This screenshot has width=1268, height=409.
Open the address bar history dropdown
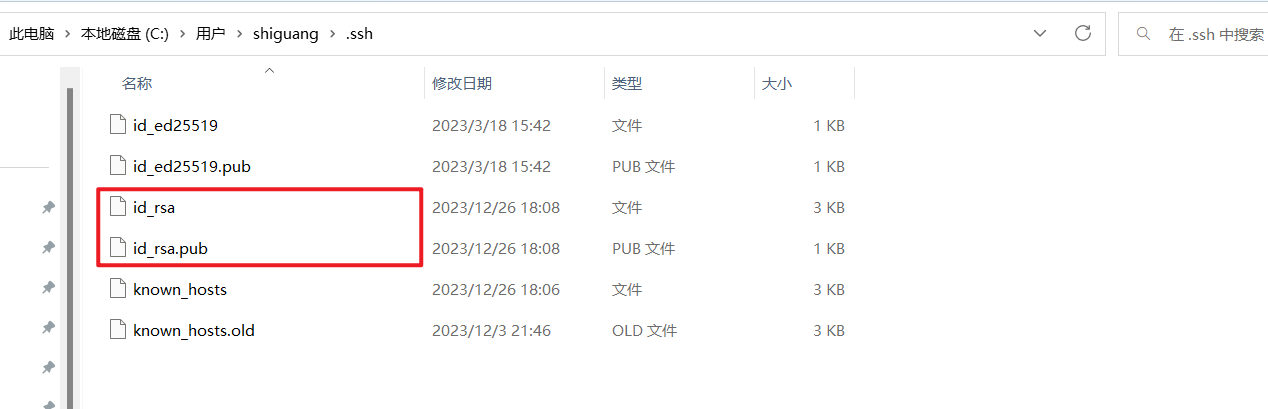click(x=1040, y=33)
